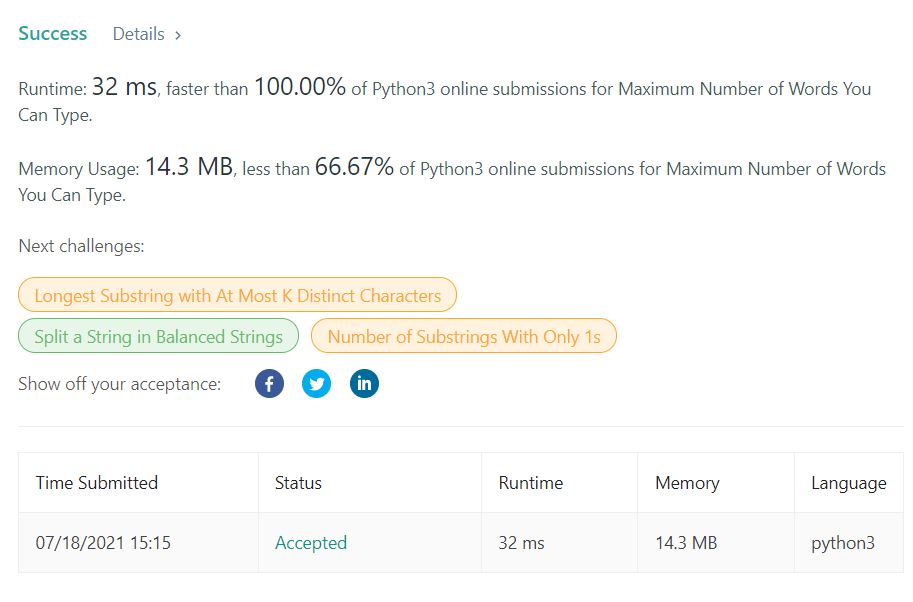913x602 pixels.
Task: Share acceptance on Facebook
Action: tap(269, 384)
